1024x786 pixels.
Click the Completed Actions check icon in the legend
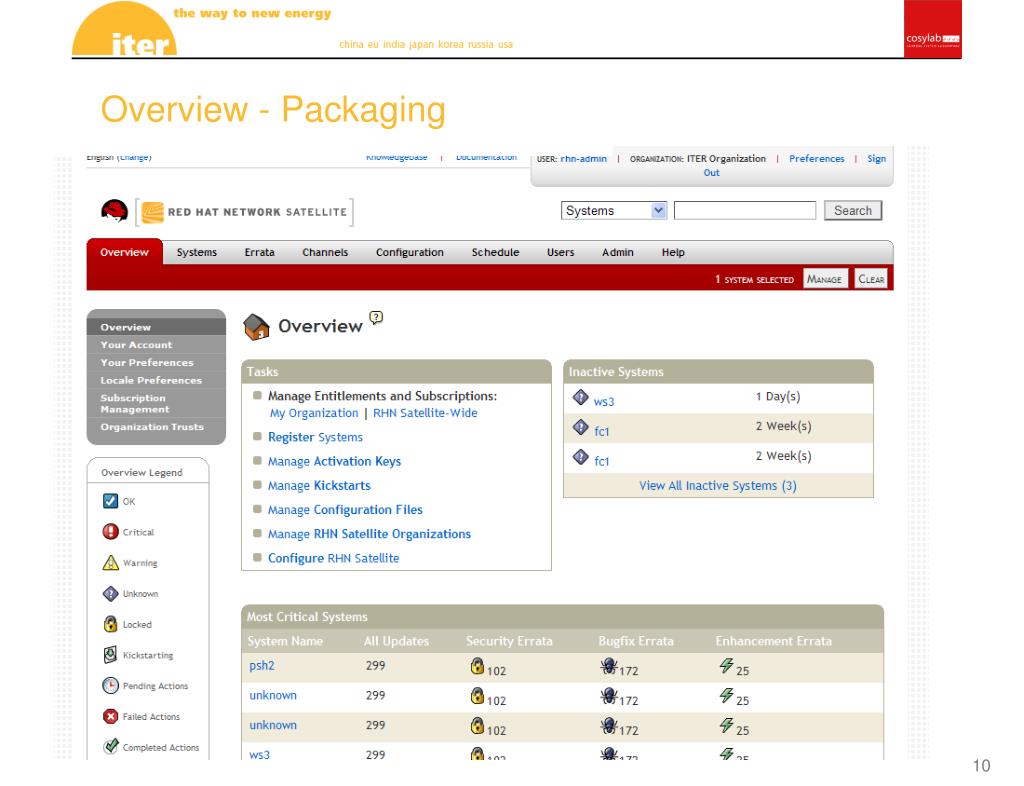(x=110, y=746)
